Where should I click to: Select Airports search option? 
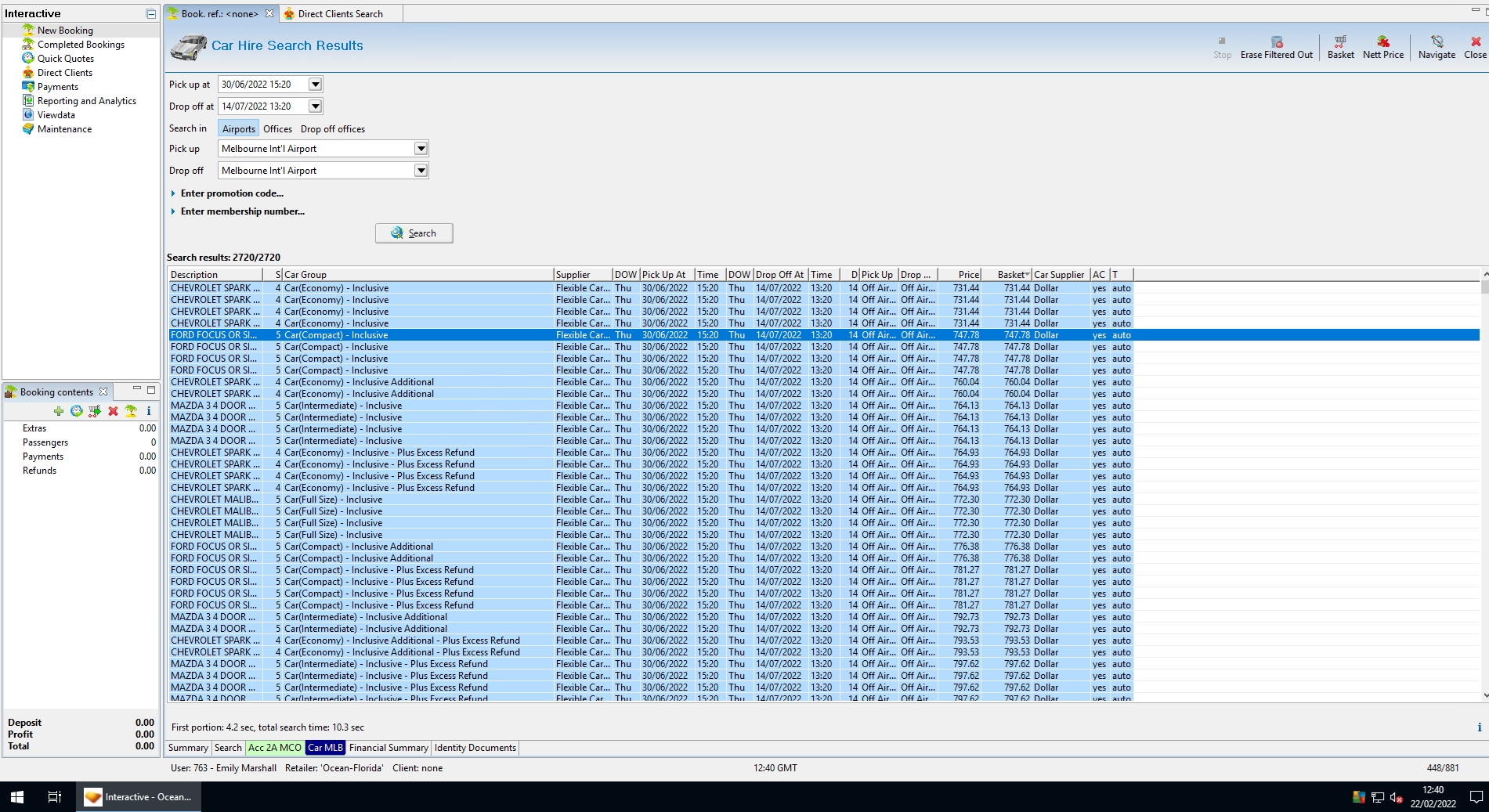pos(238,129)
